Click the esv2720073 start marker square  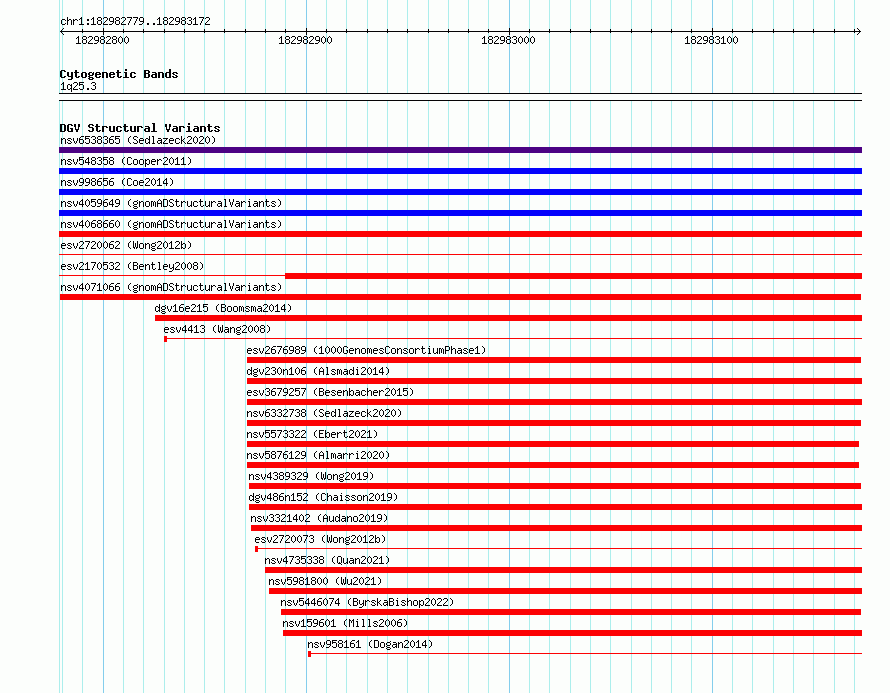pos(257,549)
